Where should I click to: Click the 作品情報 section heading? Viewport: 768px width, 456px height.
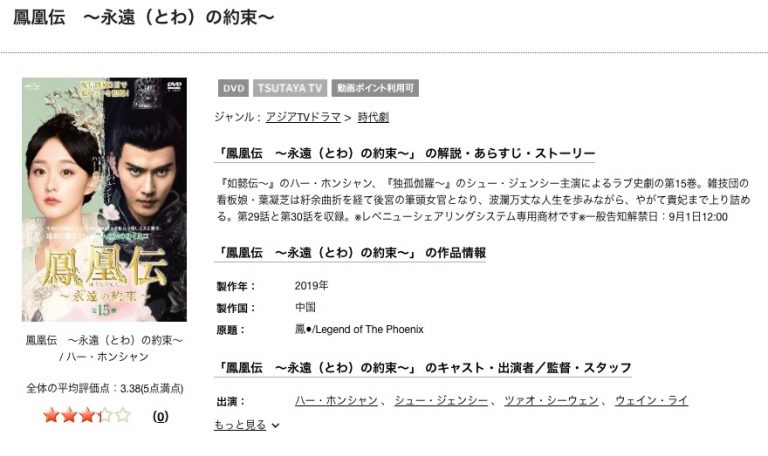coord(350,253)
